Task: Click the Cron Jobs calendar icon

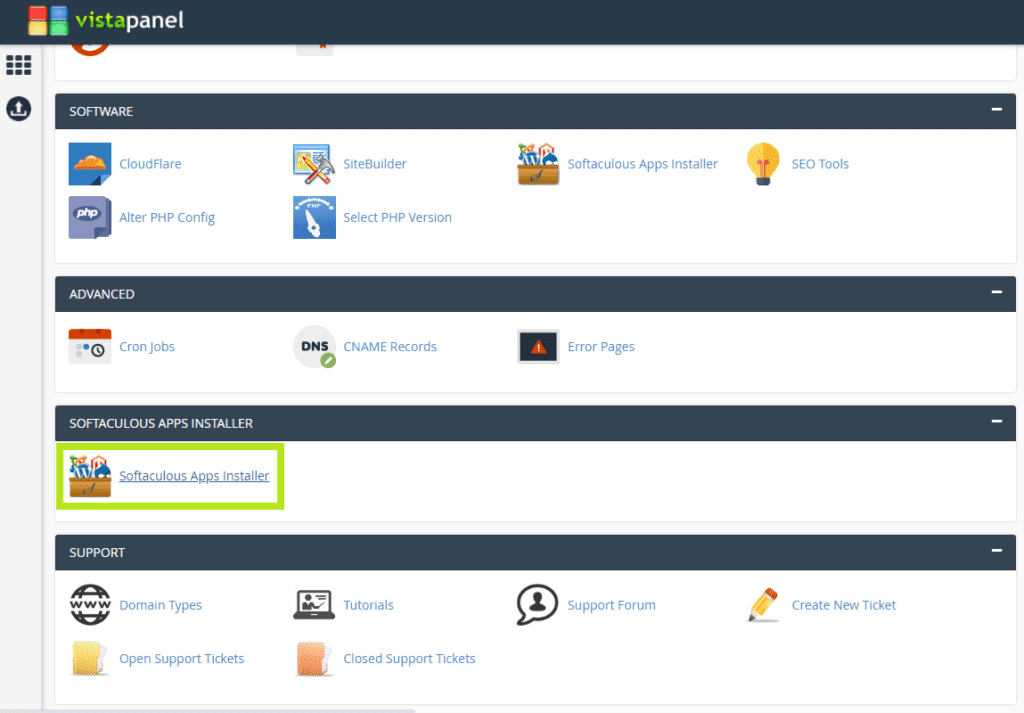Action: 89,347
